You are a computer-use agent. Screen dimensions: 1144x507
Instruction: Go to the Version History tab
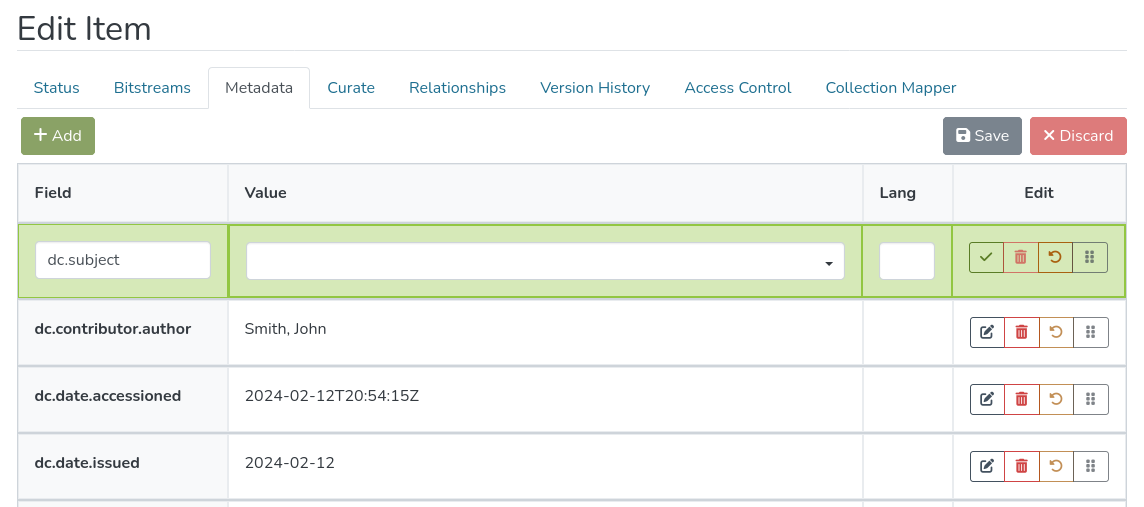coord(595,88)
